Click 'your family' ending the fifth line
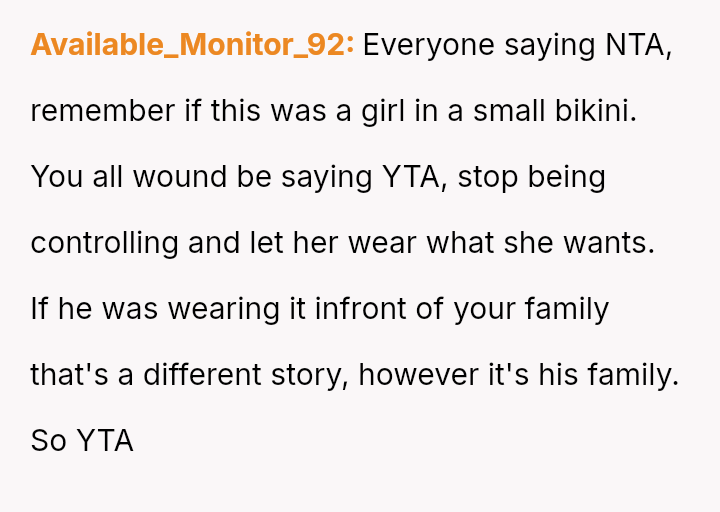Viewport: 720px width, 512px height. (x=531, y=309)
